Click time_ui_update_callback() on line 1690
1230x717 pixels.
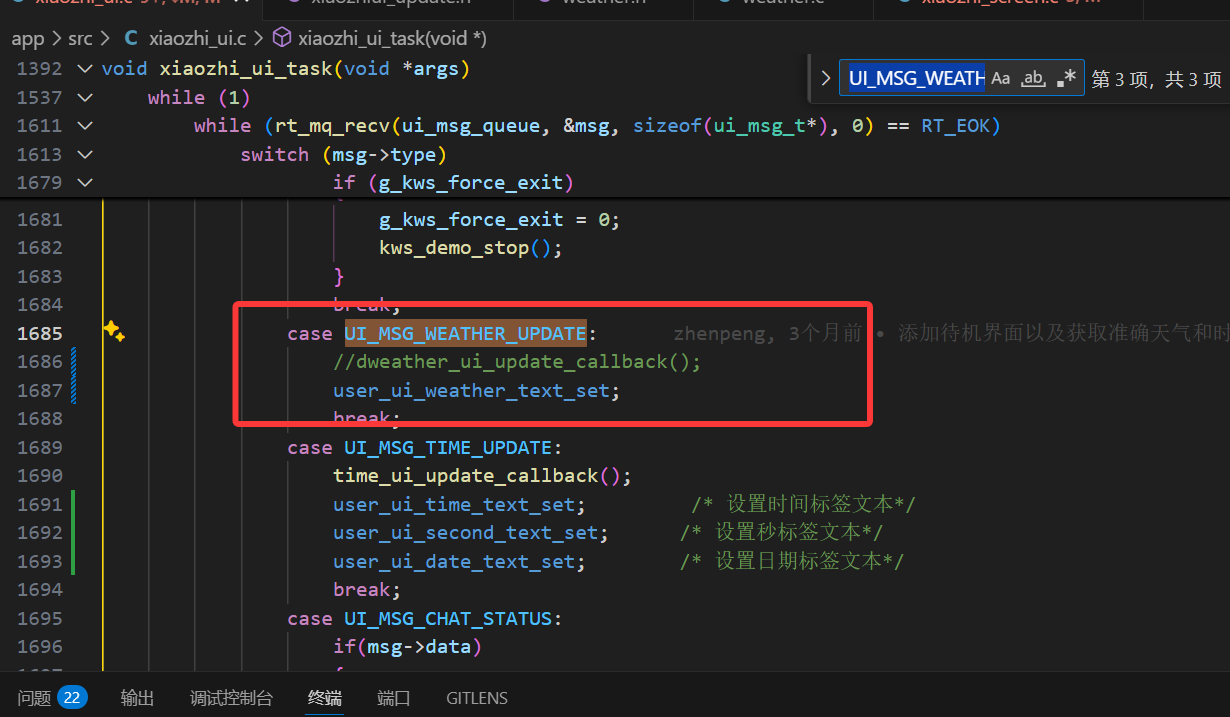(483, 475)
